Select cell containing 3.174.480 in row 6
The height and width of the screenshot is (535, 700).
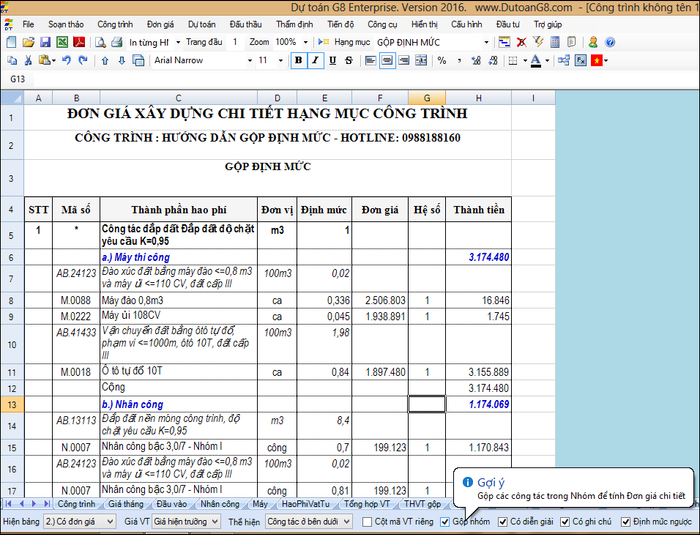[479, 257]
